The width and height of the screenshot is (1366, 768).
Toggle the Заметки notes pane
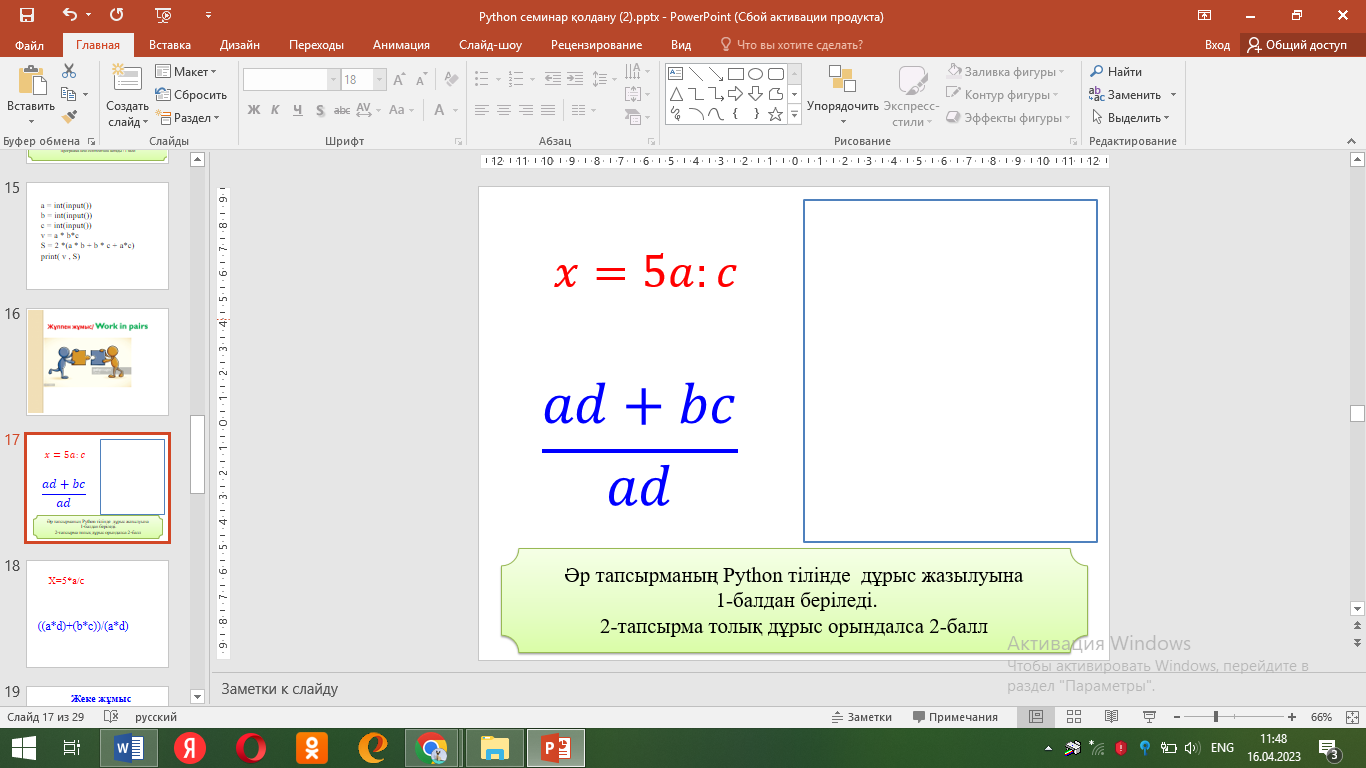click(x=861, y=717)
